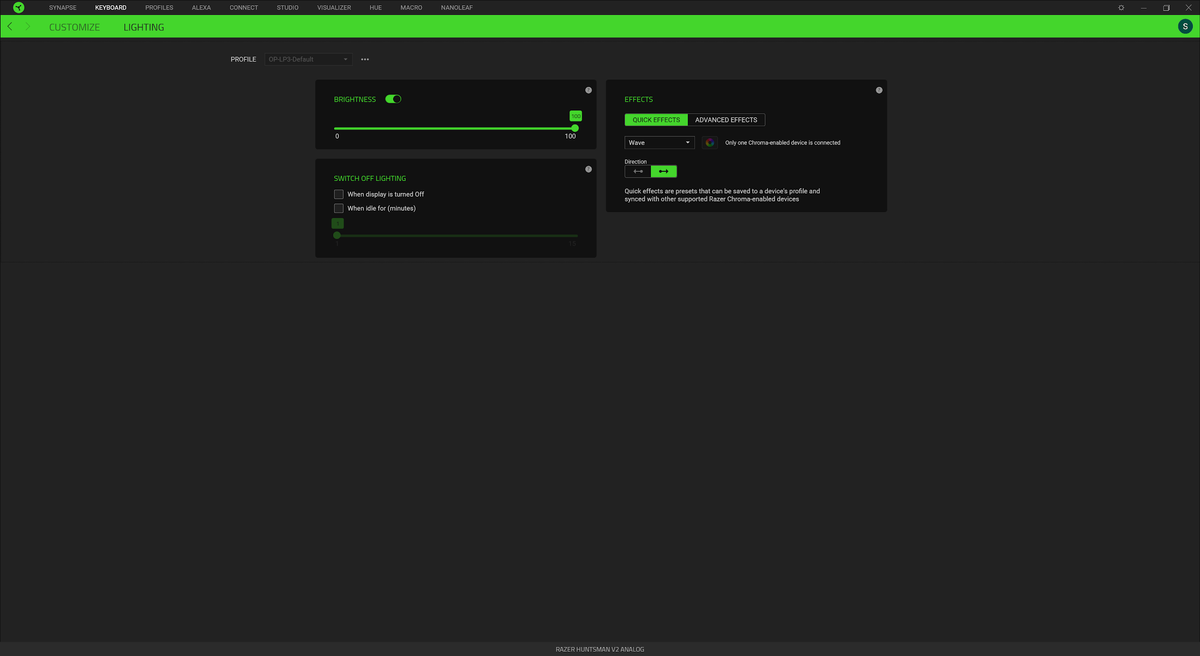Screen dimensions: 1200x656
Task: Check When idle for (minutes)
Action: pyautogui.click(x=339, y=208)
